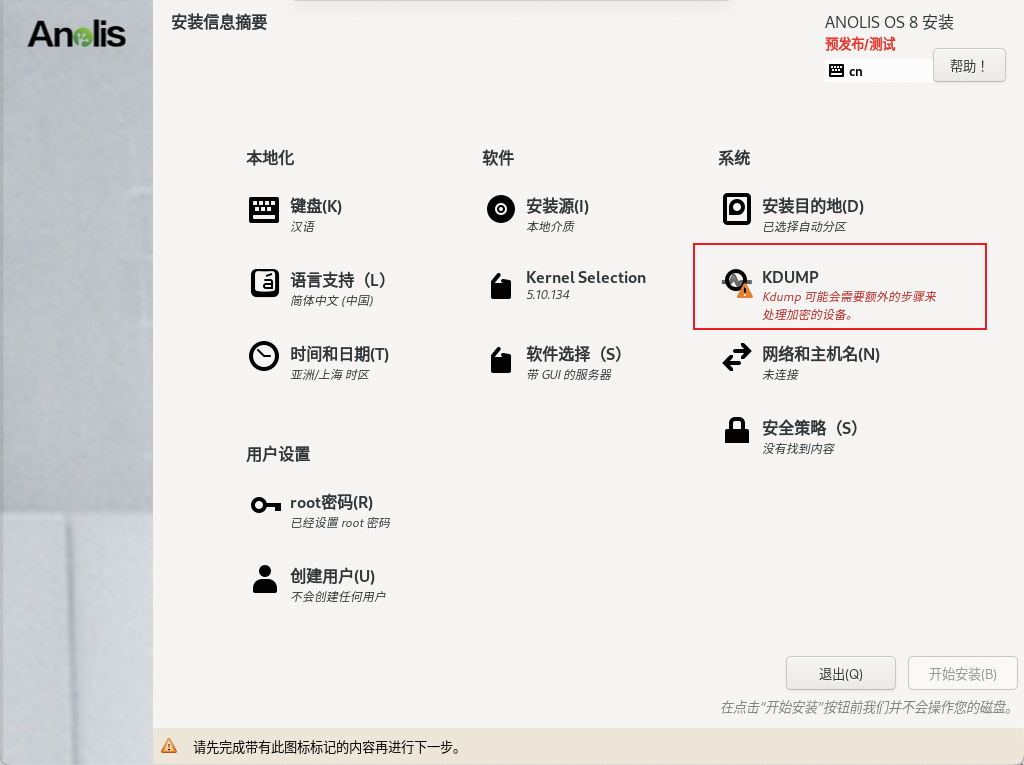Open 网络和主机名(N) configuration label
The height and width of the screenshot is (765, 1024).
coord(820,354)
